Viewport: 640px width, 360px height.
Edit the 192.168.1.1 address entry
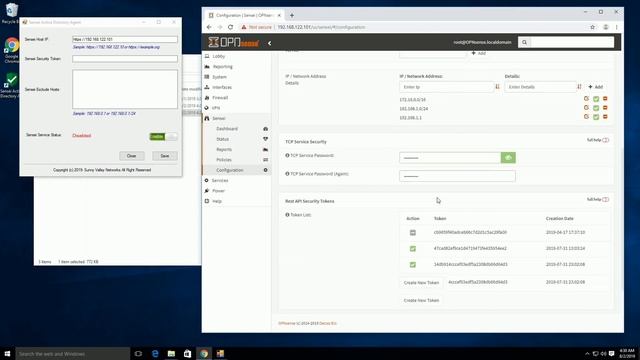click(x=587, y=117)
